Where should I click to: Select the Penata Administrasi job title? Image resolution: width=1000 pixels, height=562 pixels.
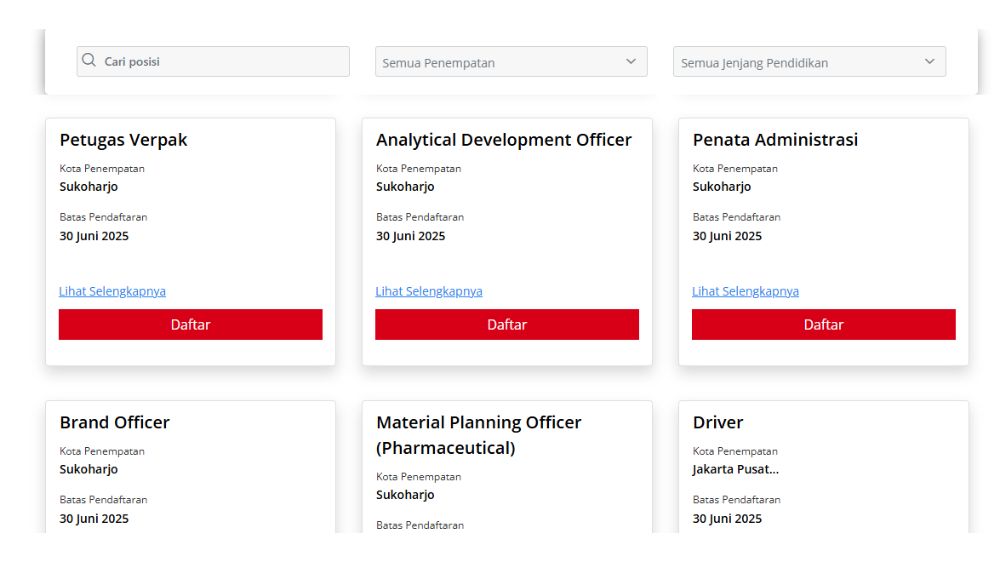[775, 140]
